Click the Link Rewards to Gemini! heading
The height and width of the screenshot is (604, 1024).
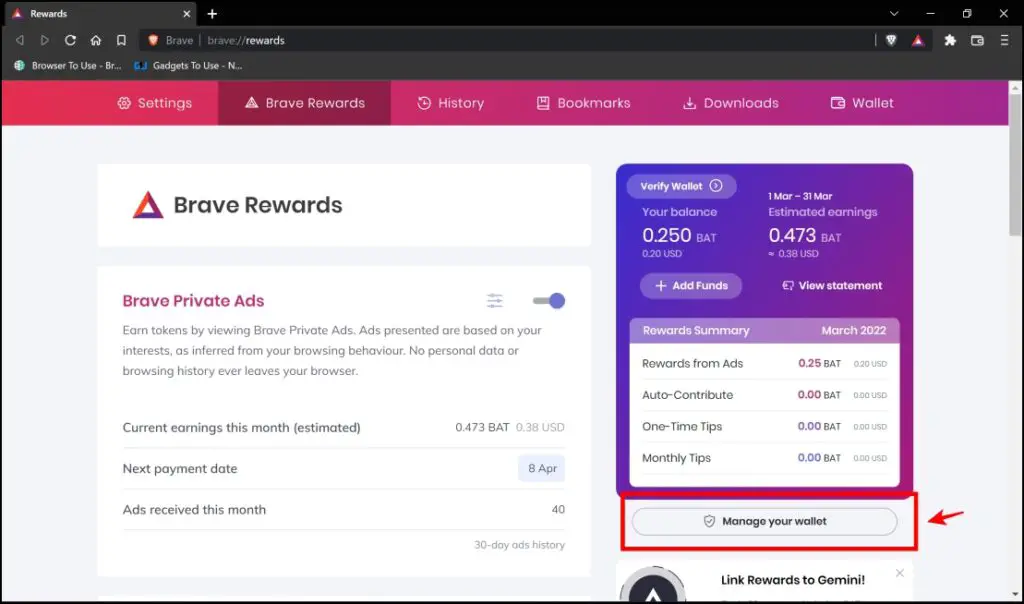tap(793, 580)
